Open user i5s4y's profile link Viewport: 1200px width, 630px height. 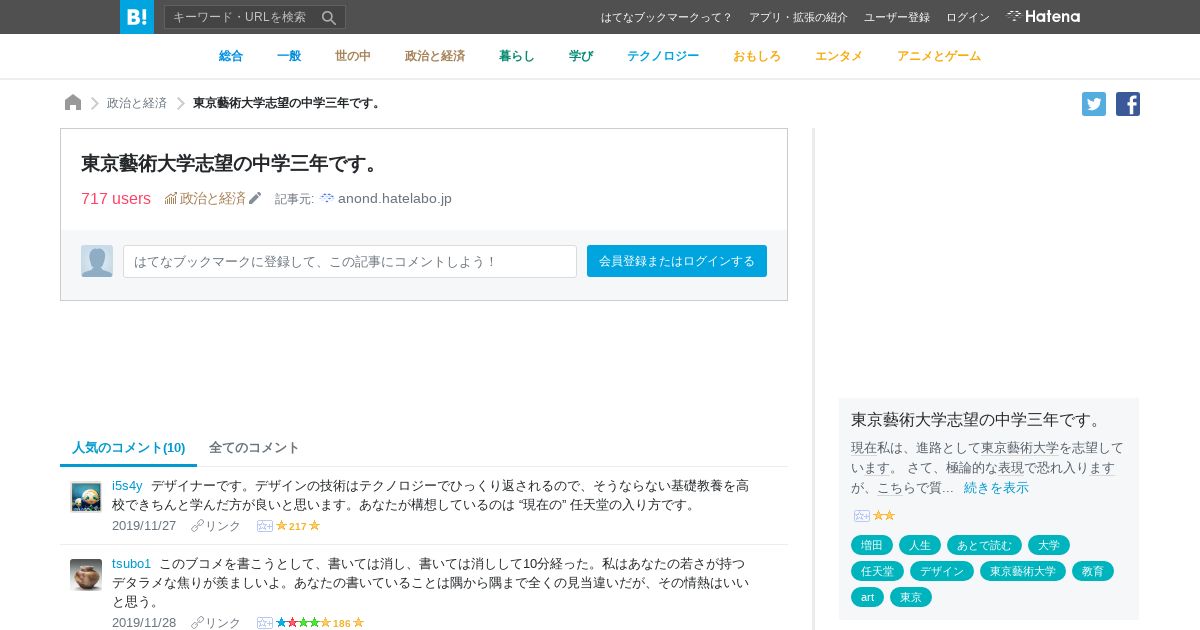point(127,485)
